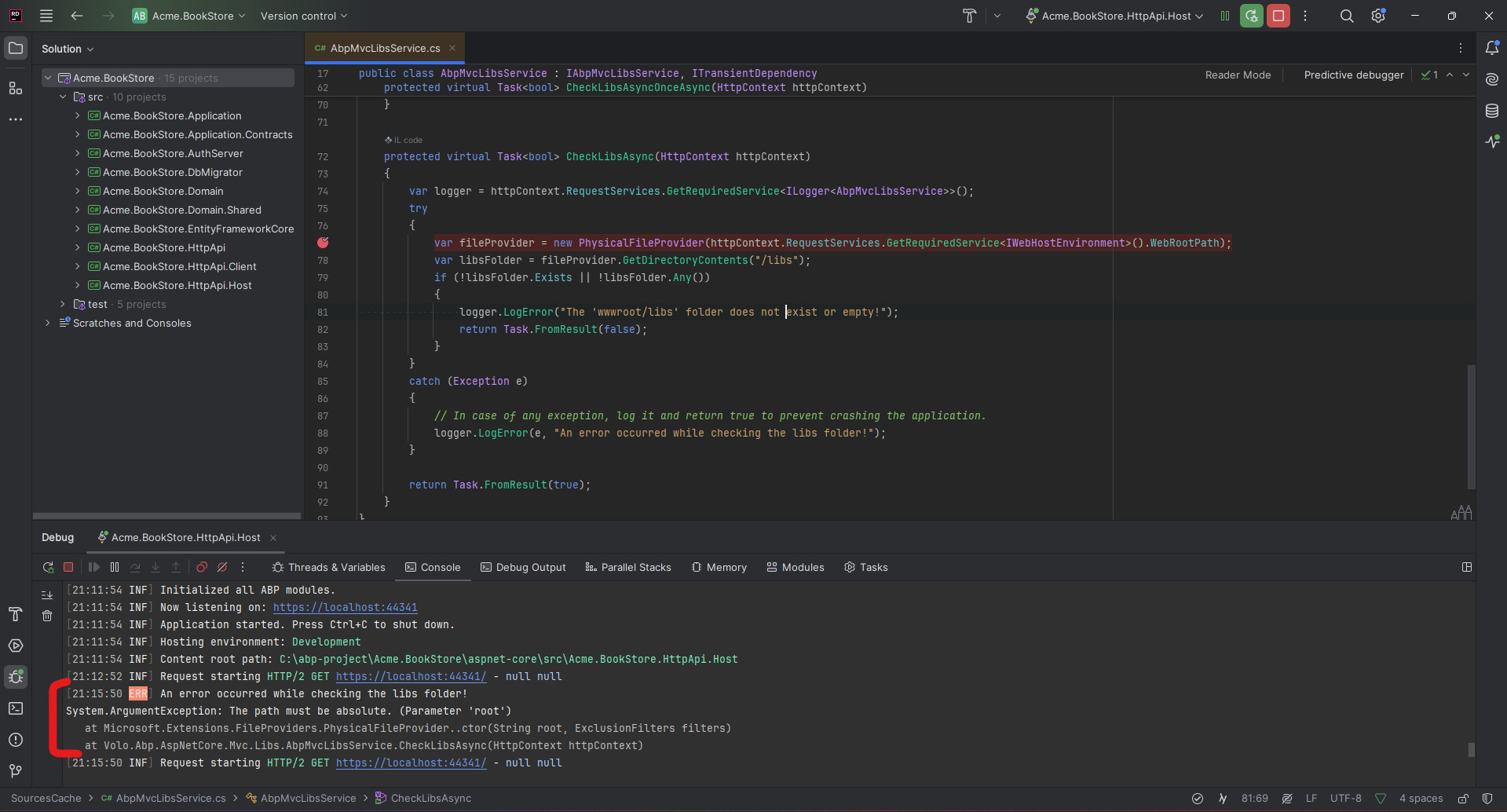This screenshot has width=1507, height=812.
Task: Open View Breakpoints in the debug toolbar
Action: [202, 567]
